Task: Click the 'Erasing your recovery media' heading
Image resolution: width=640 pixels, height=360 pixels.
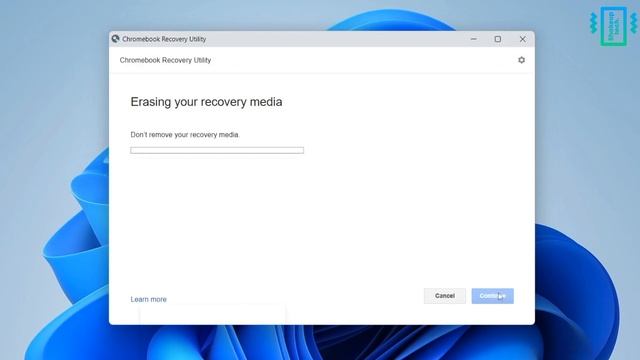Action: (206, 102)
